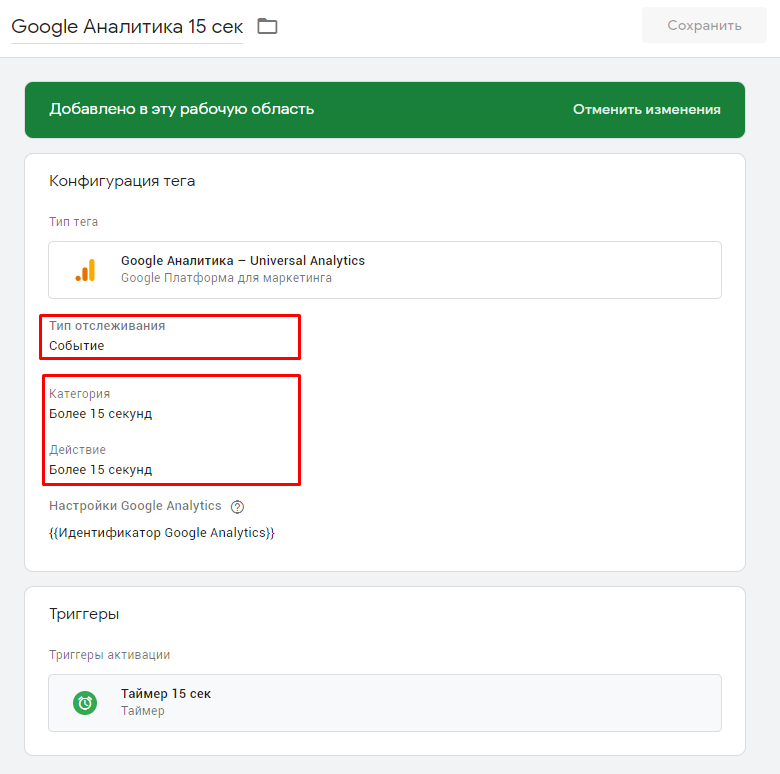
Task: Click the Google Analytics bar chart icon
Action: 86,270
